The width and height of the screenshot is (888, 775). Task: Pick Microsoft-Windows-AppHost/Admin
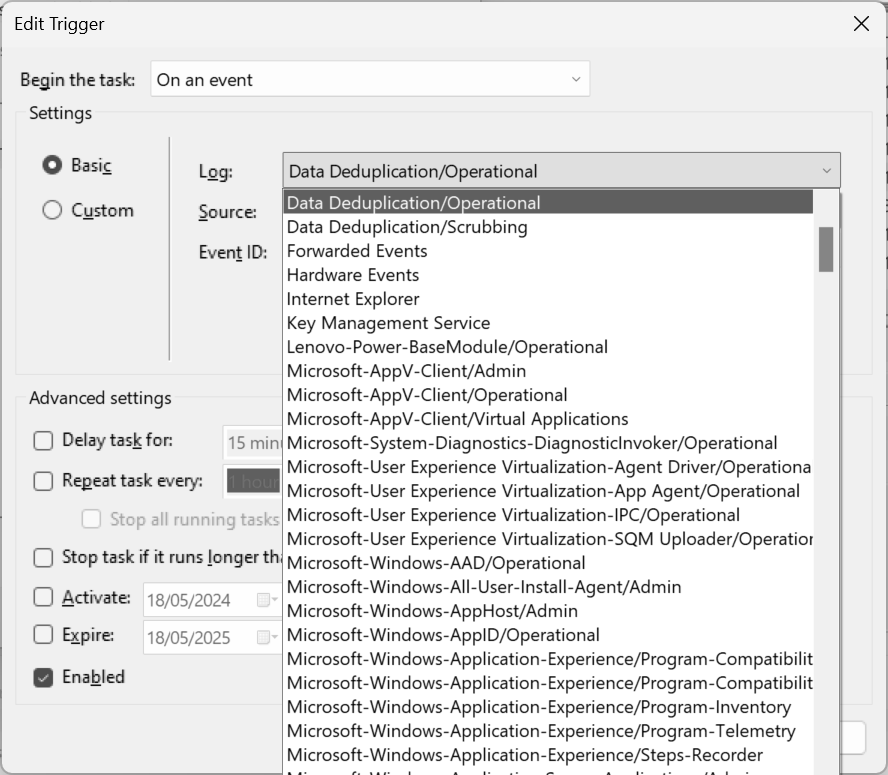point(548,611)
